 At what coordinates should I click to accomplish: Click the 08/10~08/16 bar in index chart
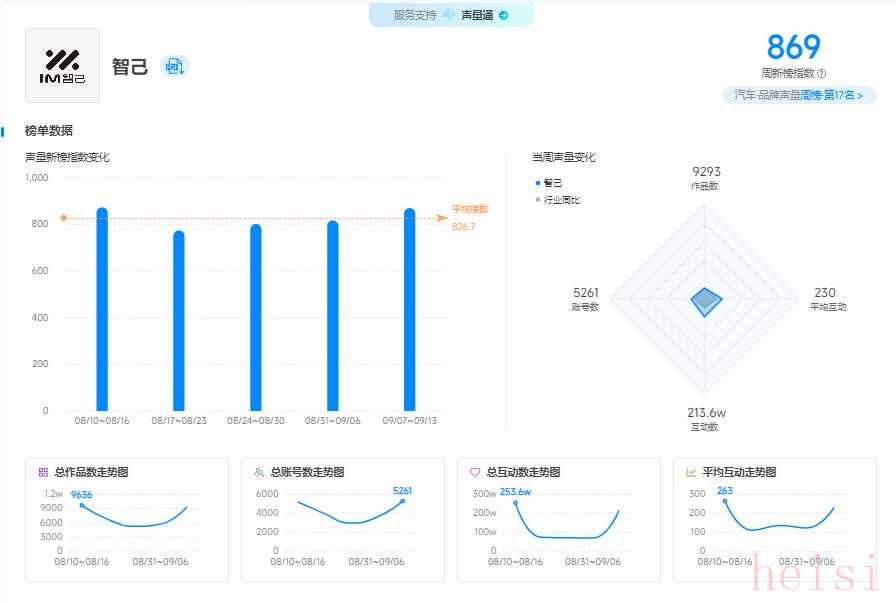tap(102, 310)
